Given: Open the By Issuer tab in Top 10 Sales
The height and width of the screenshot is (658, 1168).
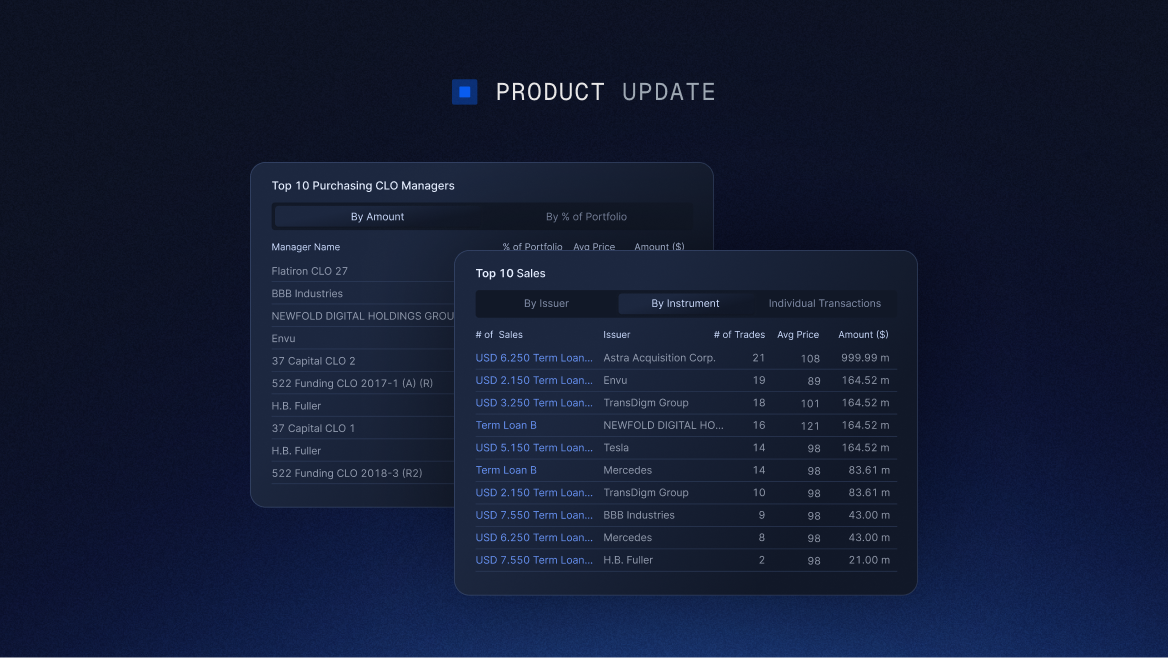Looking at the screenshot, I should [546, 303].
